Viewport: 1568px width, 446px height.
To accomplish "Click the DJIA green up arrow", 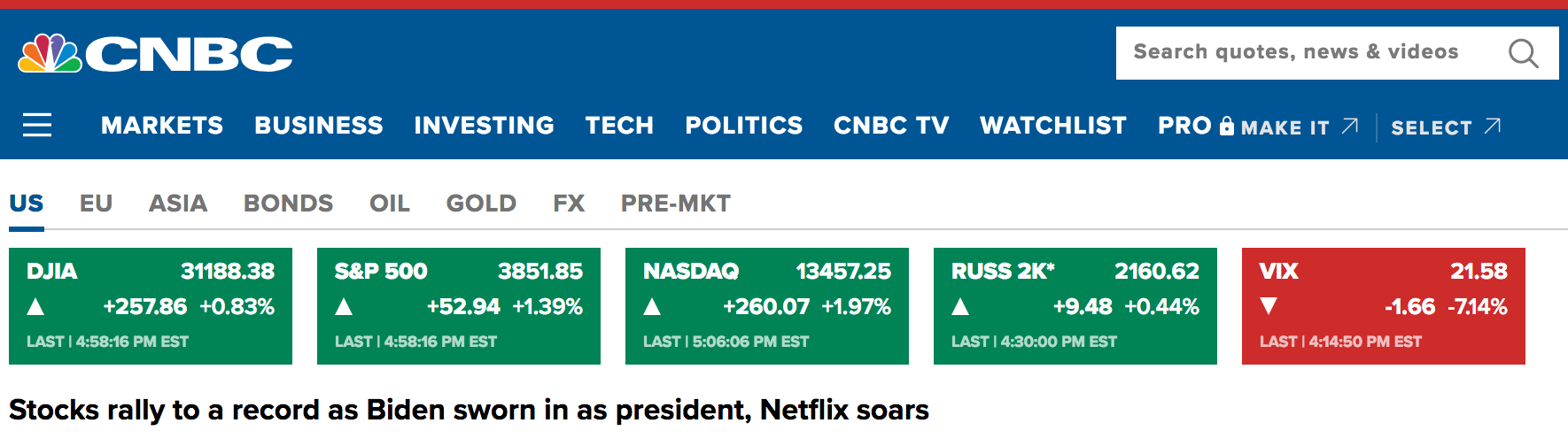I will point(35,307).
